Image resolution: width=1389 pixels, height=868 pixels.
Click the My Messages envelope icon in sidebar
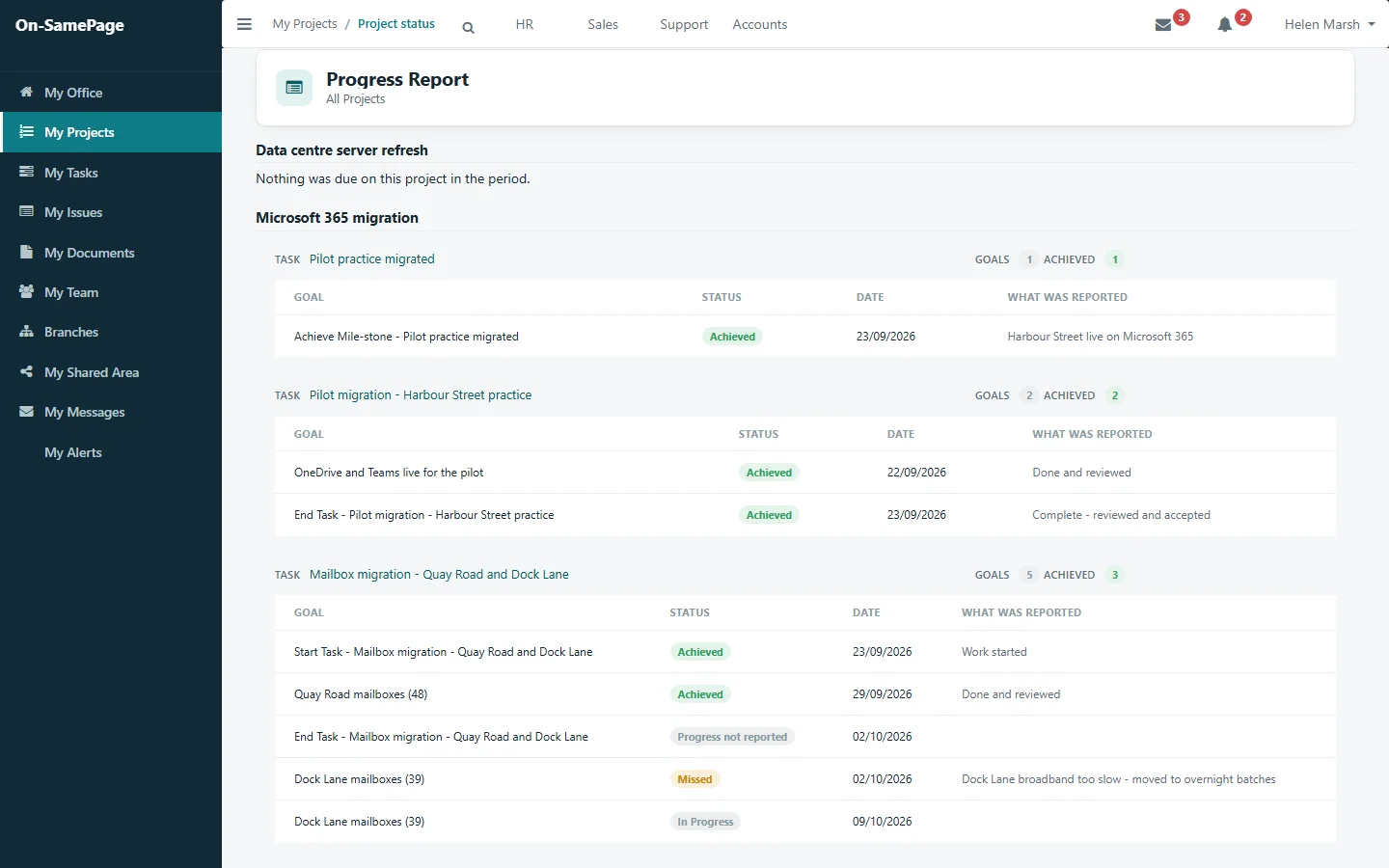(x=26, y=411)
